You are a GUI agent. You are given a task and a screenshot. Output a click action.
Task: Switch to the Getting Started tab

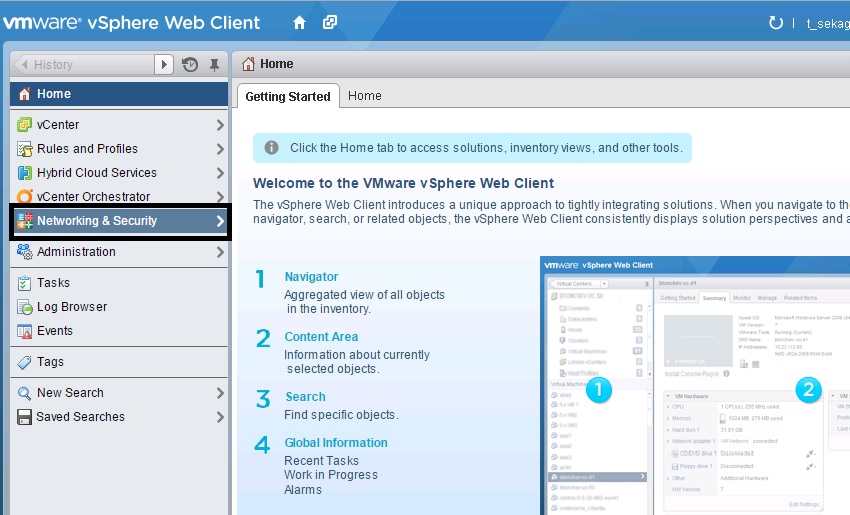[x=287, y=96]
